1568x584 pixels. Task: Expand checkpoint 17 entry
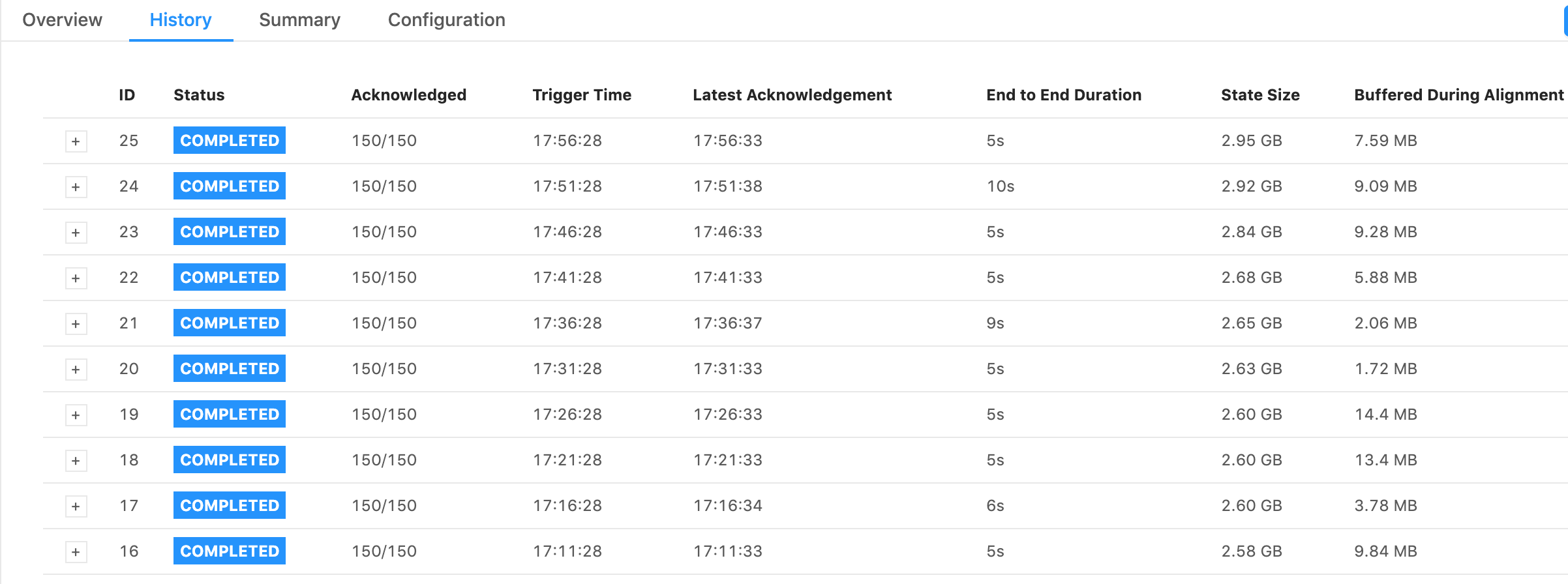click(x=76, y=506)
